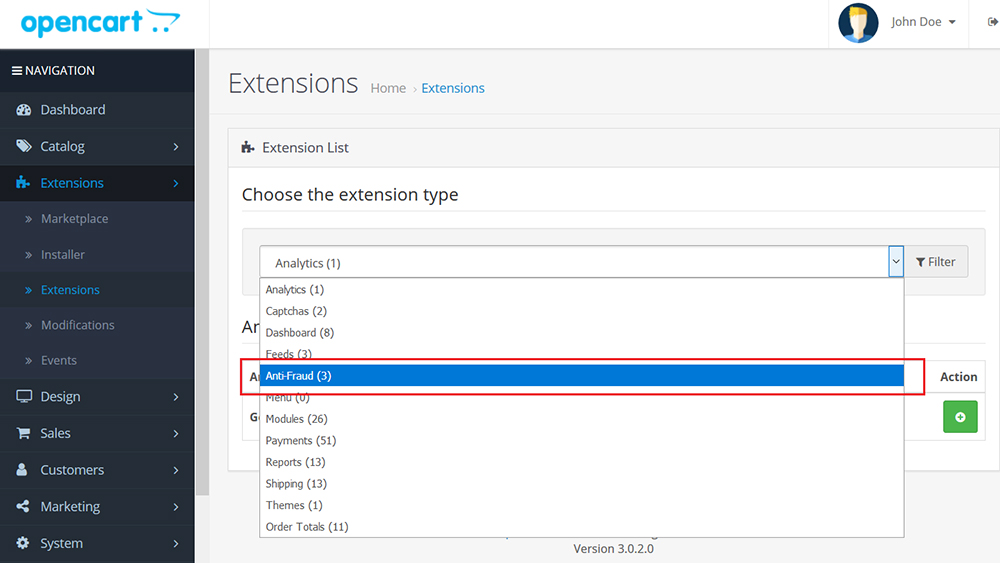
Task: Click the Marketing share icon
Action: pyautogui.click(x=23, y=506)
